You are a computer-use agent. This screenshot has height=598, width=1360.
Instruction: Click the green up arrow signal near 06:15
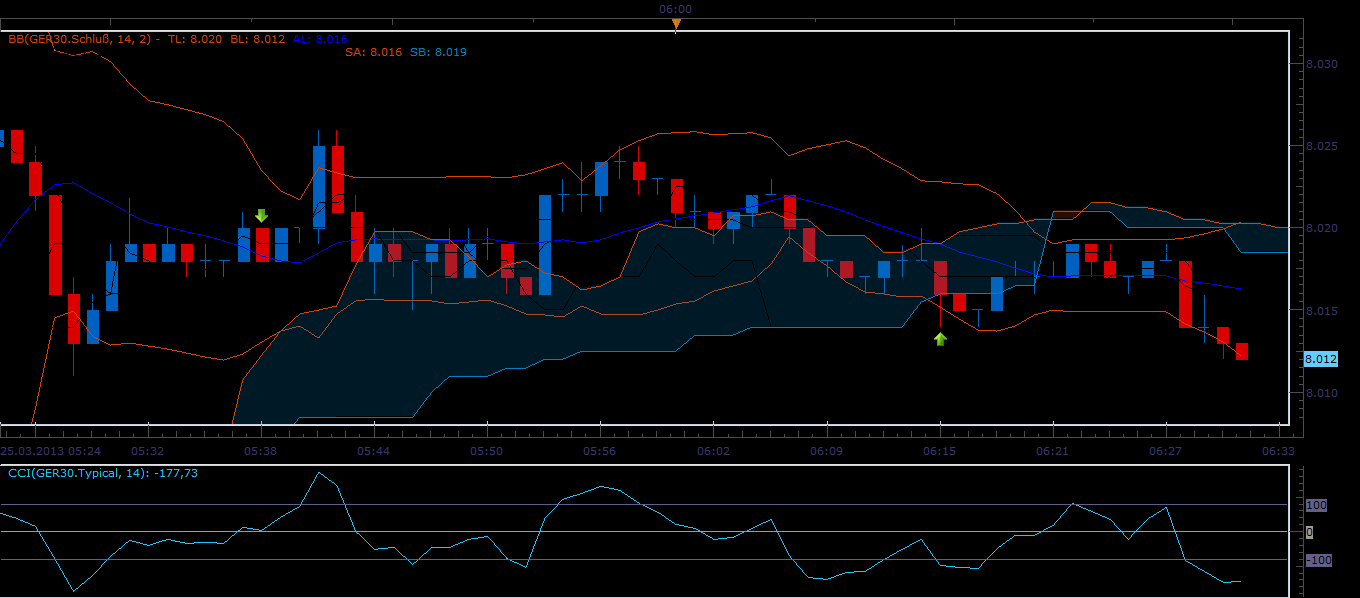940,339
